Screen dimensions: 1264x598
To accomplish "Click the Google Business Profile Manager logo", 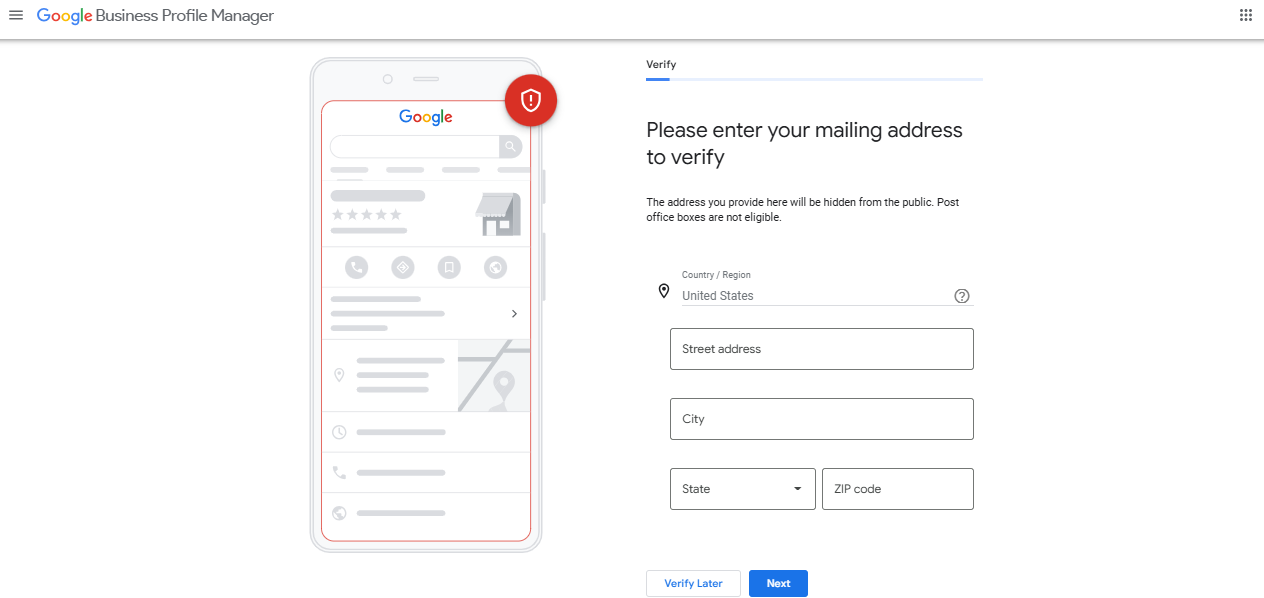I will tap(154, 15).
